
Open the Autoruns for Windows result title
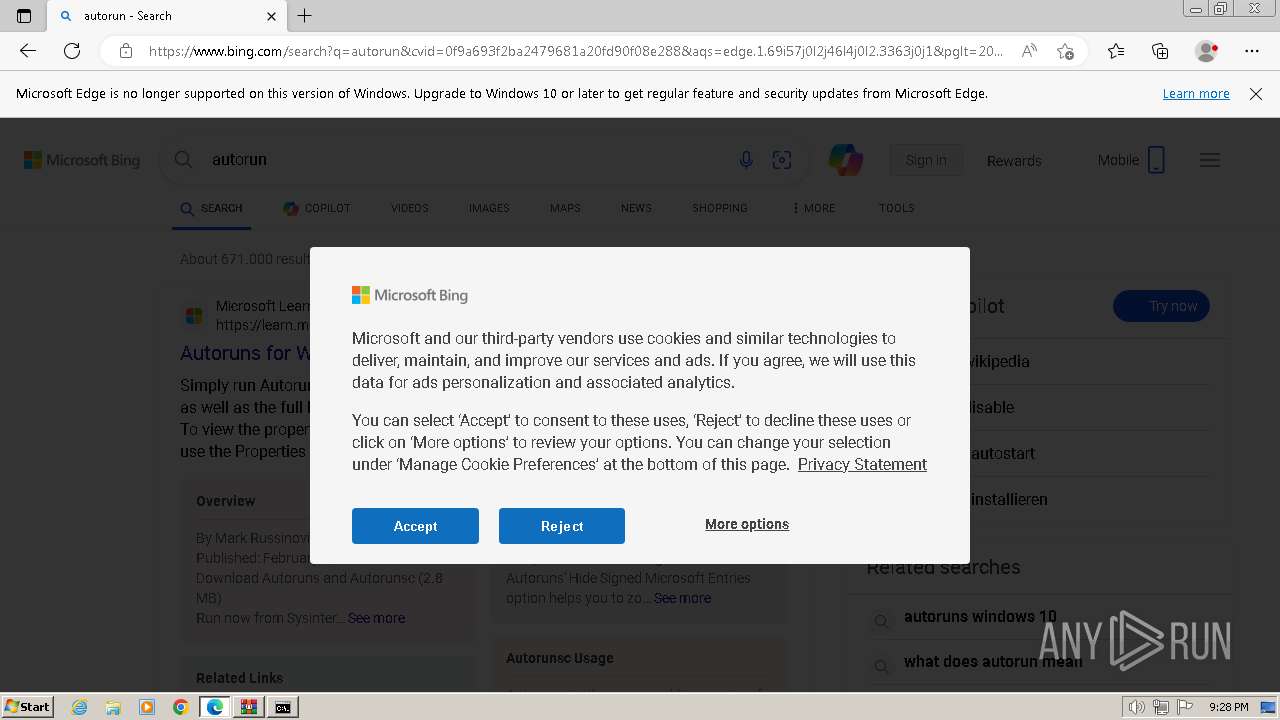(245, 353)
